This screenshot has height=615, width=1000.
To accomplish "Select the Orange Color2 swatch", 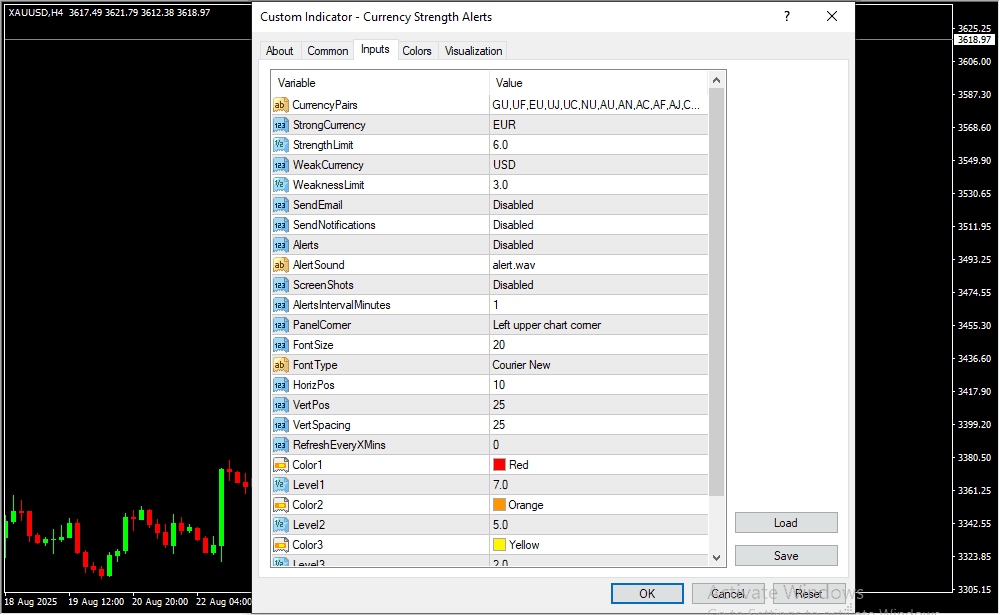I will (x=500, y=505).
